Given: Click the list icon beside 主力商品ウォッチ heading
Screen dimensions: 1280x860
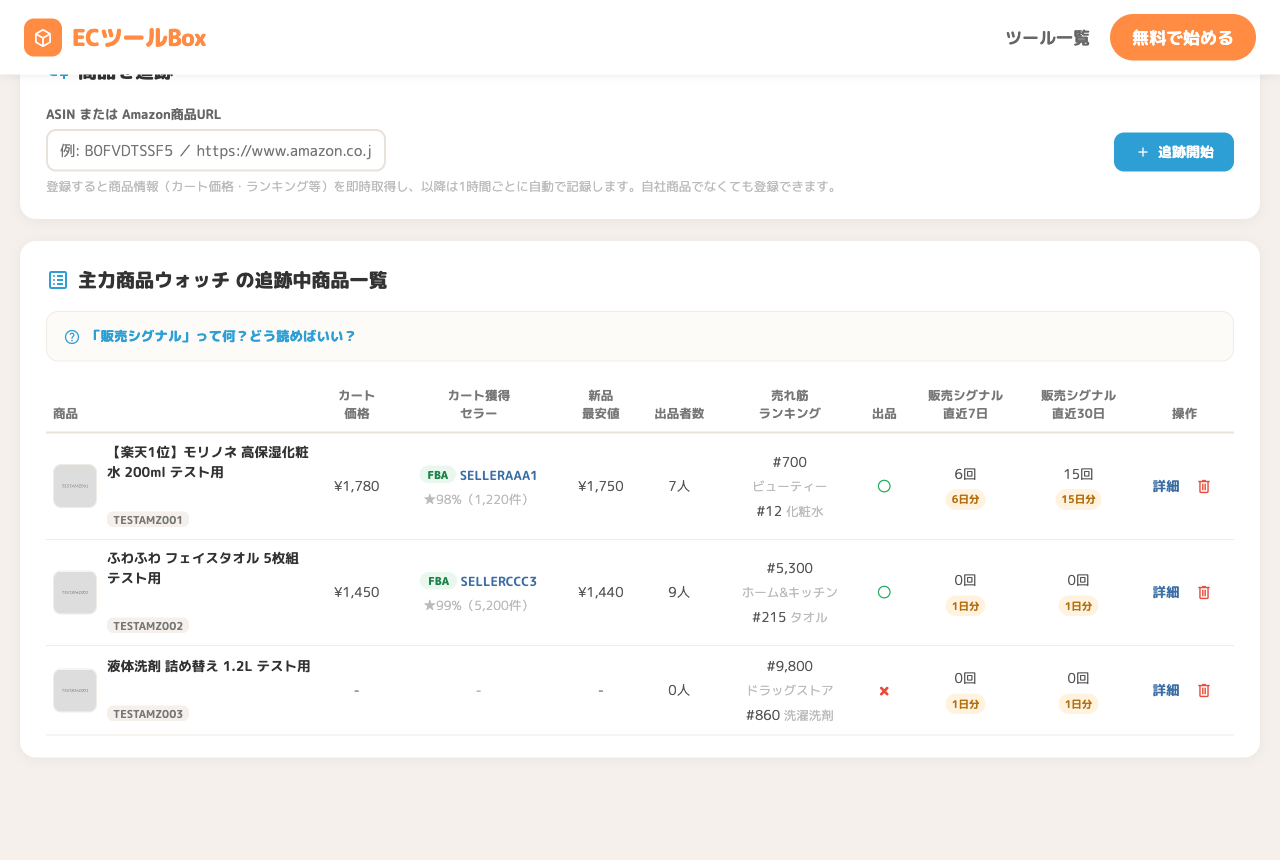Looking at the screenshot, I should point(58,280).
